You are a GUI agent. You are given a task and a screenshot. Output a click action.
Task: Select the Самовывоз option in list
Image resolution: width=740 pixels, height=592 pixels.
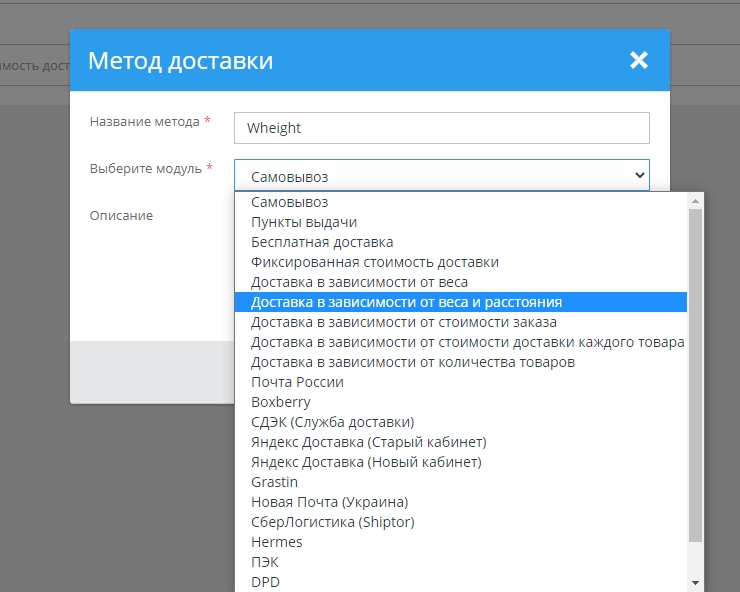click(290, 202)
